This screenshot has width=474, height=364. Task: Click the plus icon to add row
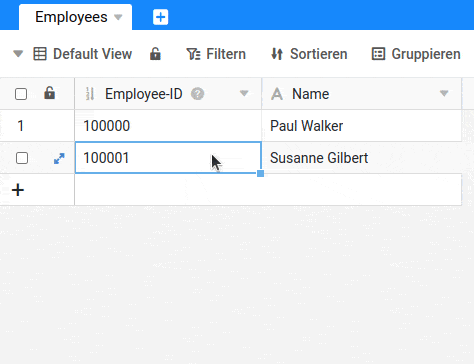point(18,190)
